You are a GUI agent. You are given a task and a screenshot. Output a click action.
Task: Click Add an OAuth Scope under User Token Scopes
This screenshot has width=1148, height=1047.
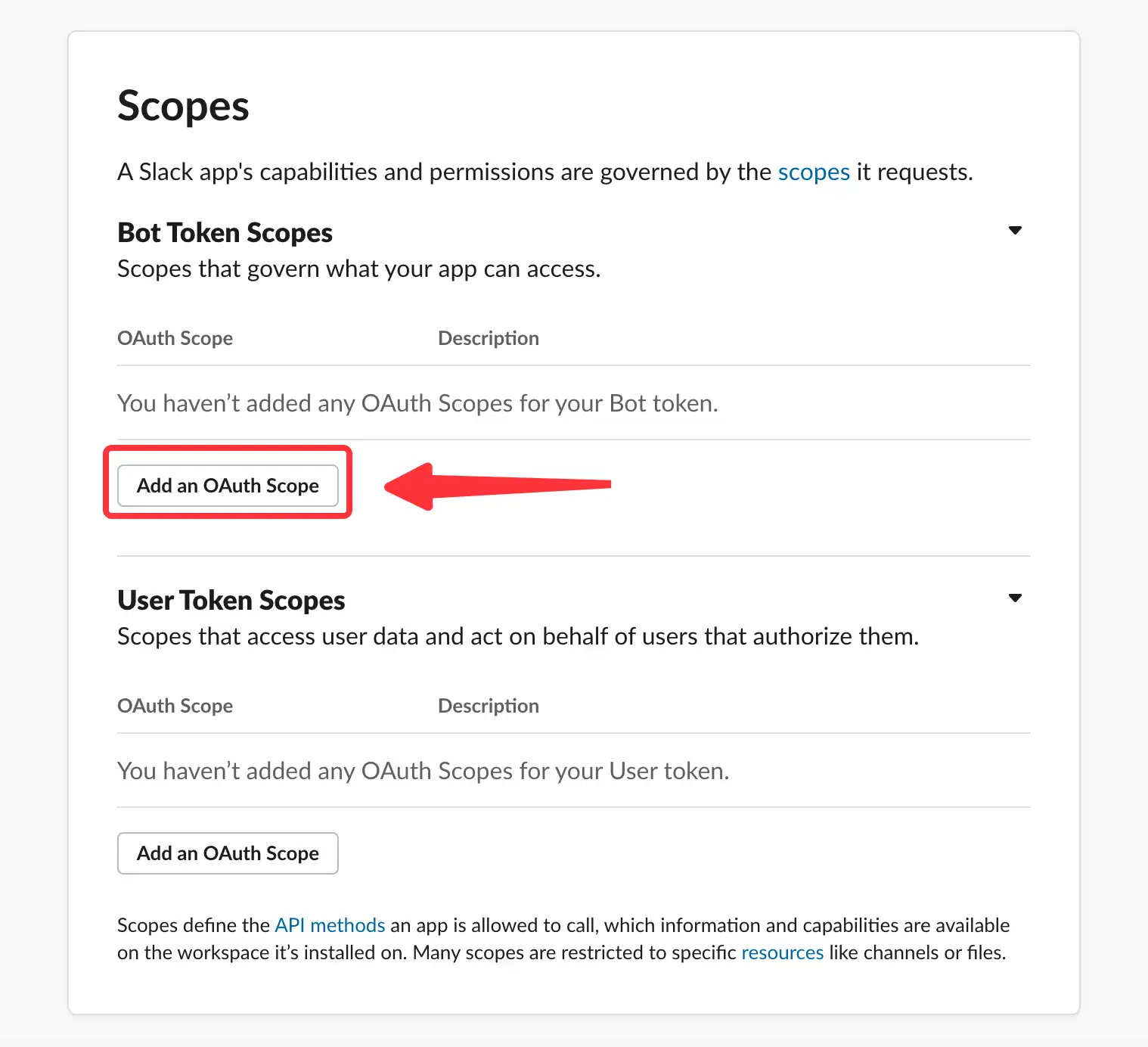coord(228,853)
